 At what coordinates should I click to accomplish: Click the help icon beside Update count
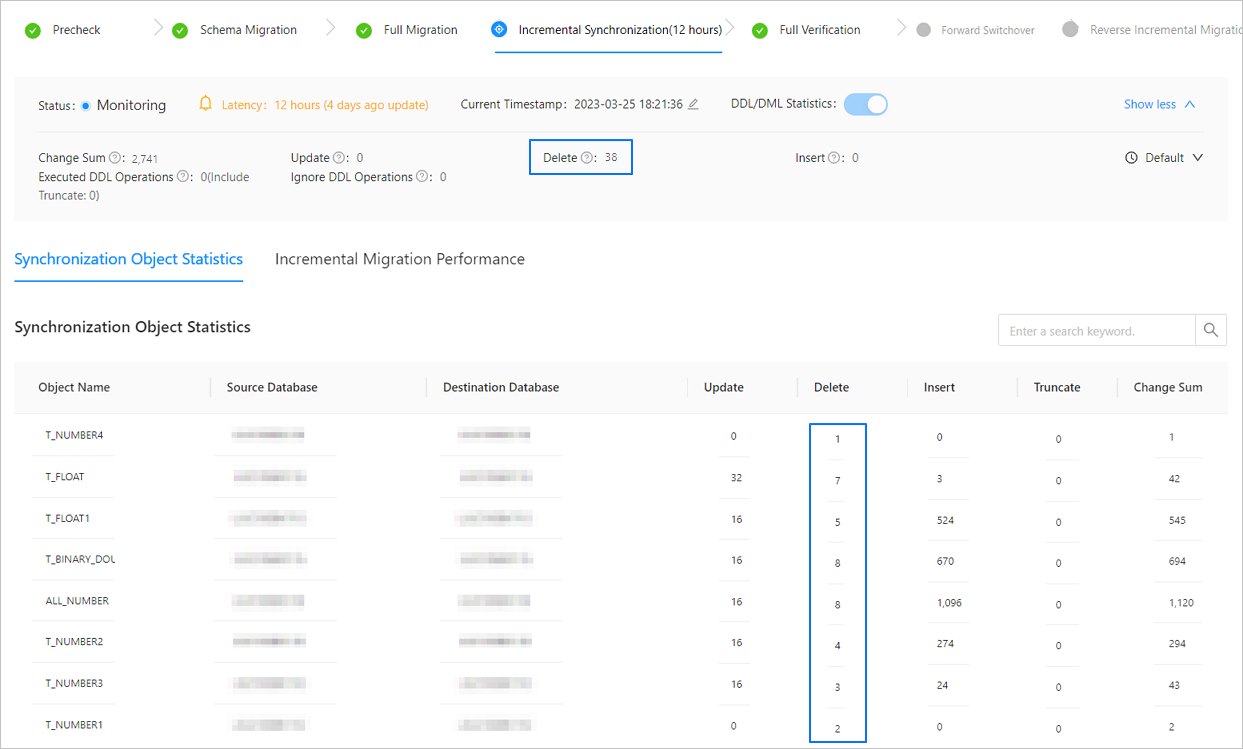tap(340, 158)
